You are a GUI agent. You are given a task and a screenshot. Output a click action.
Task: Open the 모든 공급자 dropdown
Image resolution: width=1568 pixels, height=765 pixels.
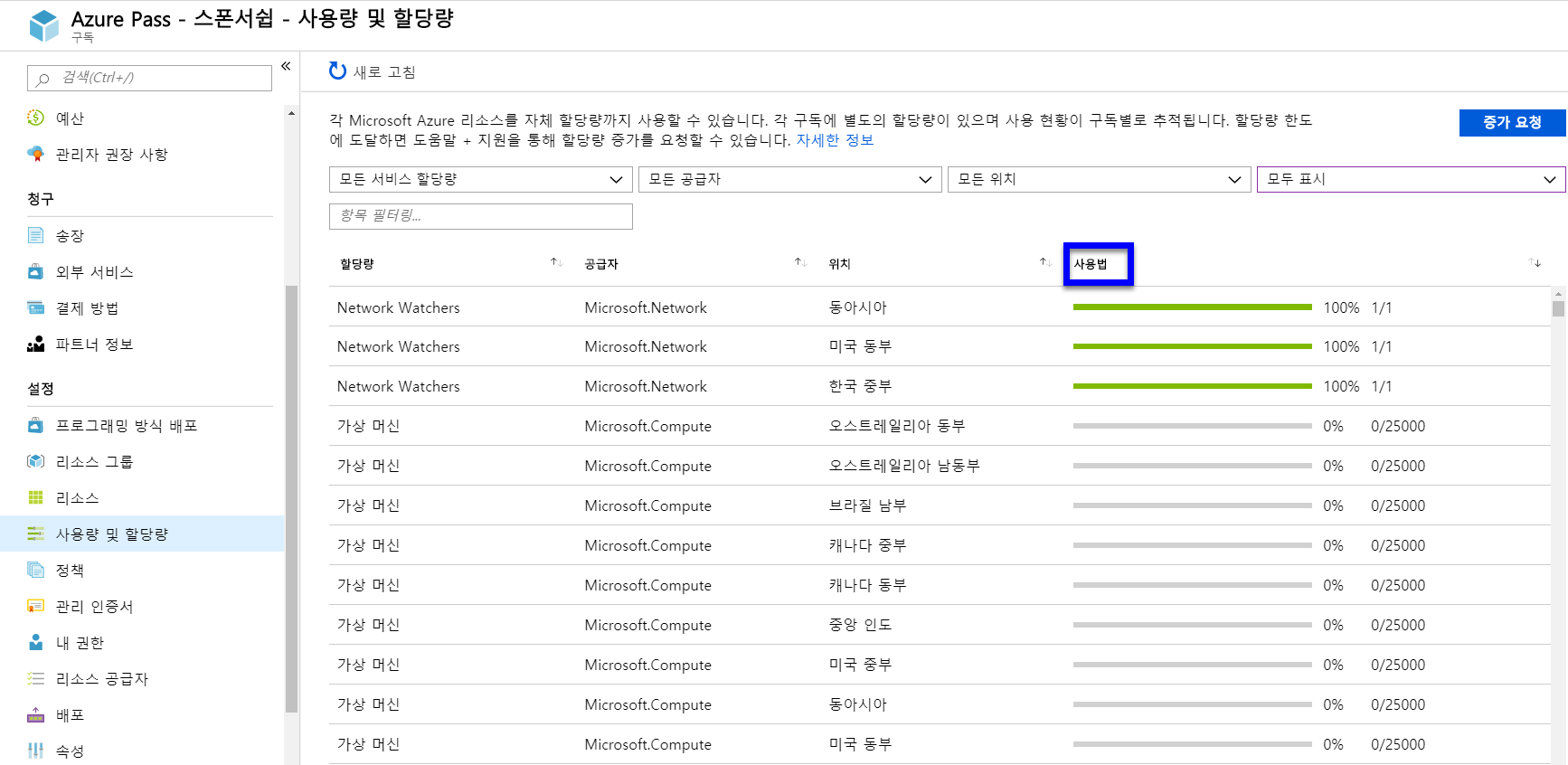(x=789, y=179)
